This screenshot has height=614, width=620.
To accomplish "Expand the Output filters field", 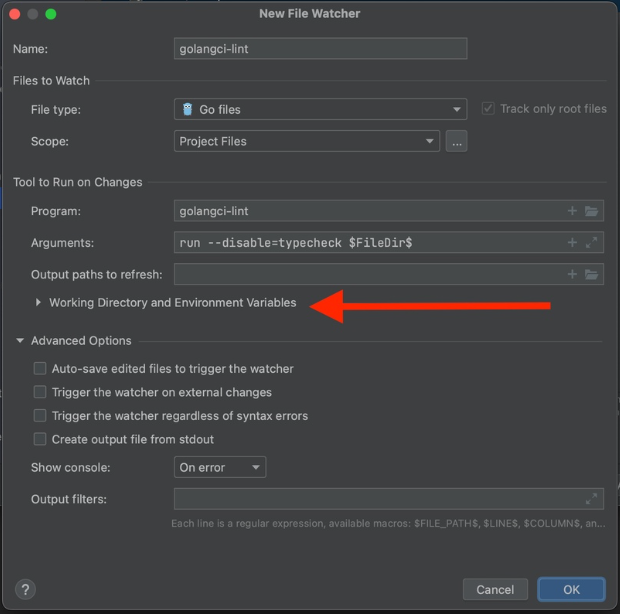I will [x=591, y=498].
